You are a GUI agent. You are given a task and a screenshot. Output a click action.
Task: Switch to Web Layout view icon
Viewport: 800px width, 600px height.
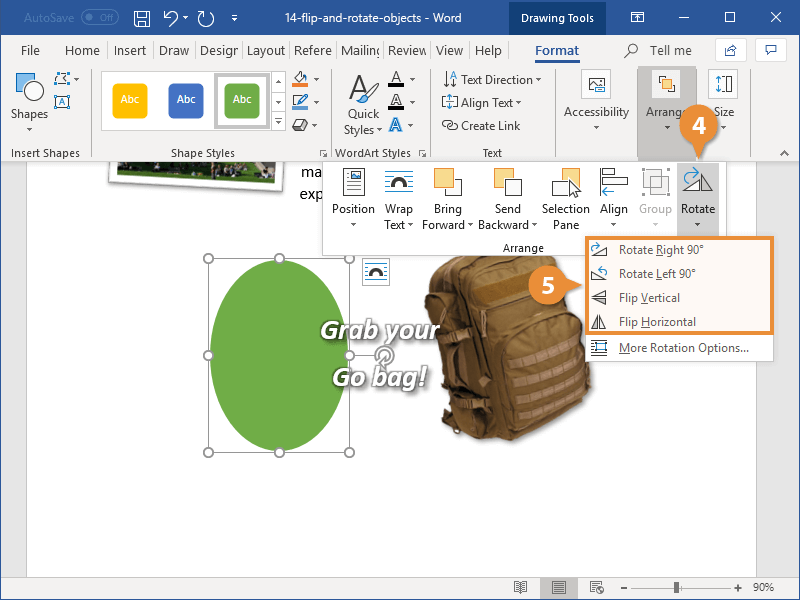[596, 587]
